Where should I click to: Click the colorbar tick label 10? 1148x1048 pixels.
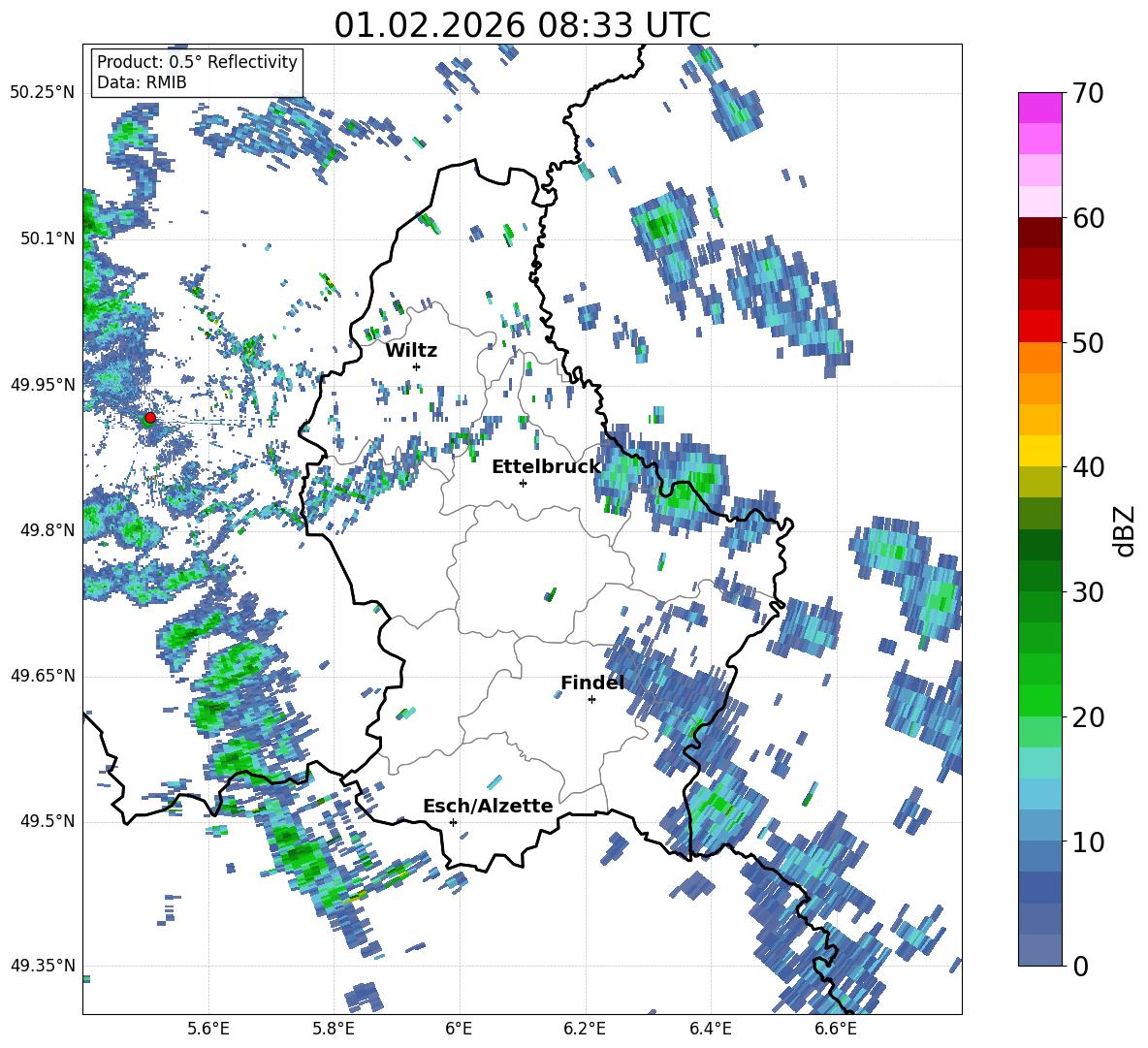coord(1087,842)
